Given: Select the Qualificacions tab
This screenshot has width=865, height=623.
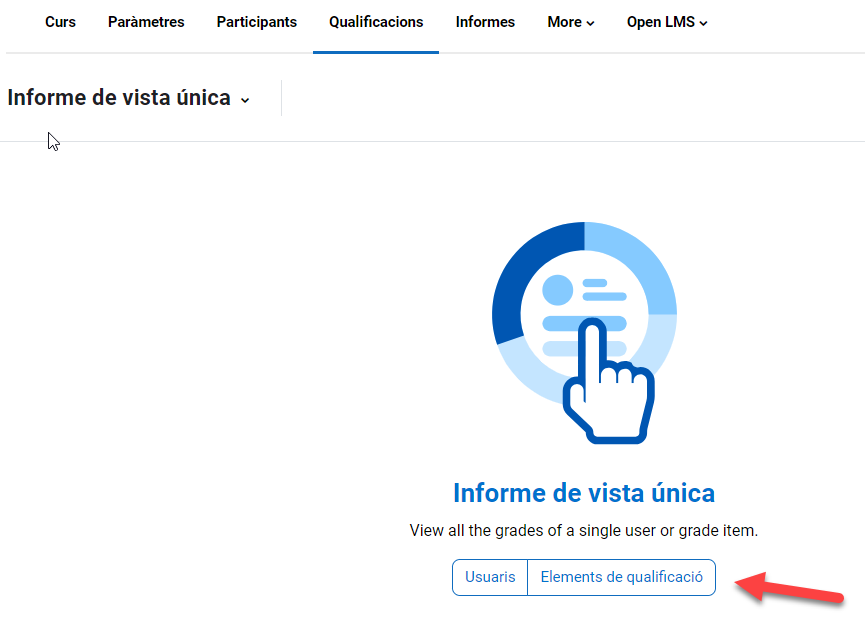Looking at the screenshot, I should (376, 22).
